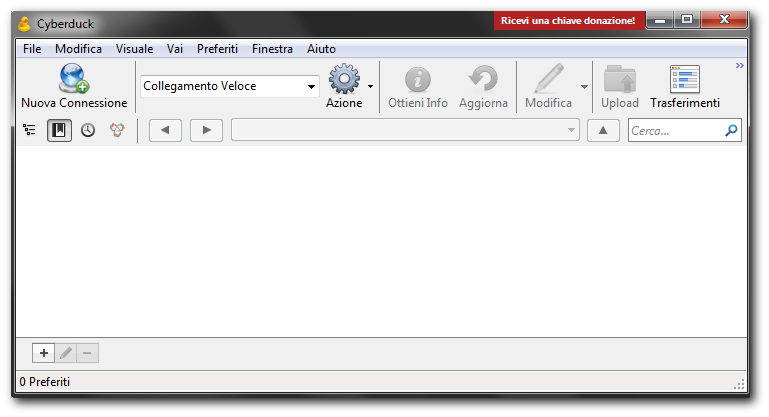Show the history clock icon

88,130
